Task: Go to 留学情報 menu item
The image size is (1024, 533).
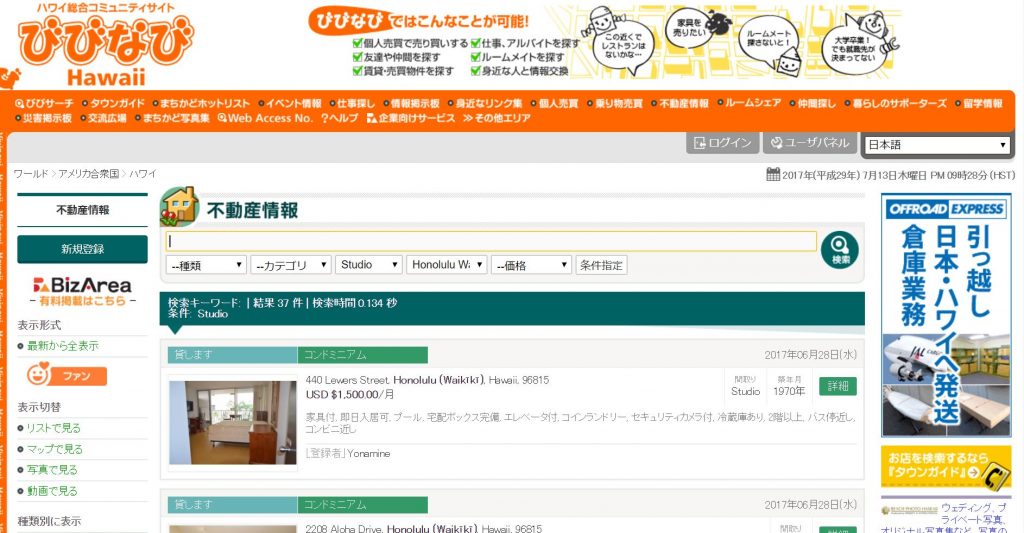Action: tap(978, 103)
